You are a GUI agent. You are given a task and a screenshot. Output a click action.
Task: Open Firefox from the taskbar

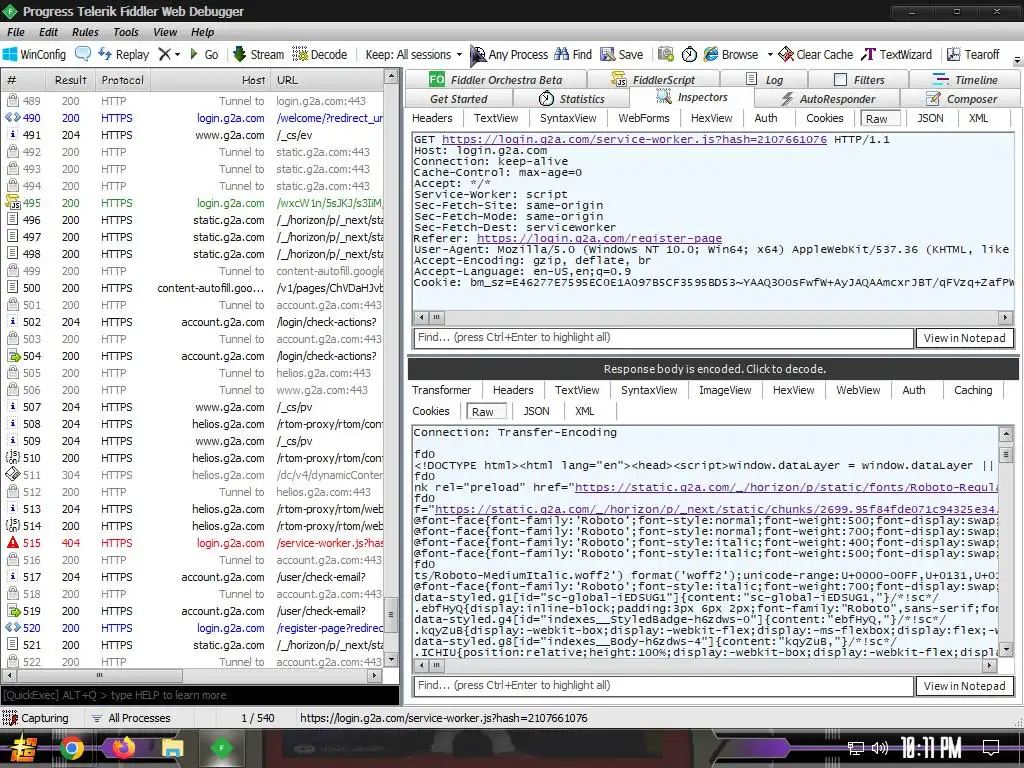click(x=123, y=748)
